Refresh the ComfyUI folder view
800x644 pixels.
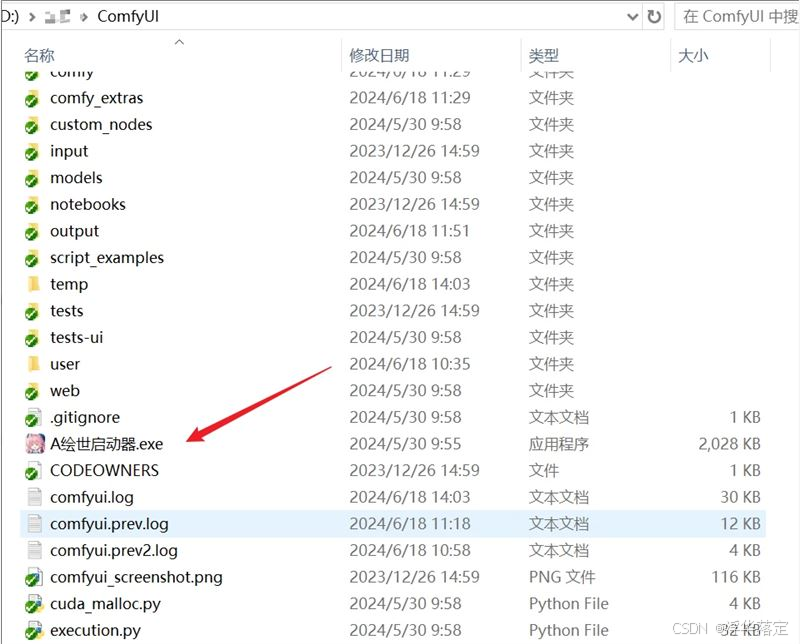click(x=654, y=17)
